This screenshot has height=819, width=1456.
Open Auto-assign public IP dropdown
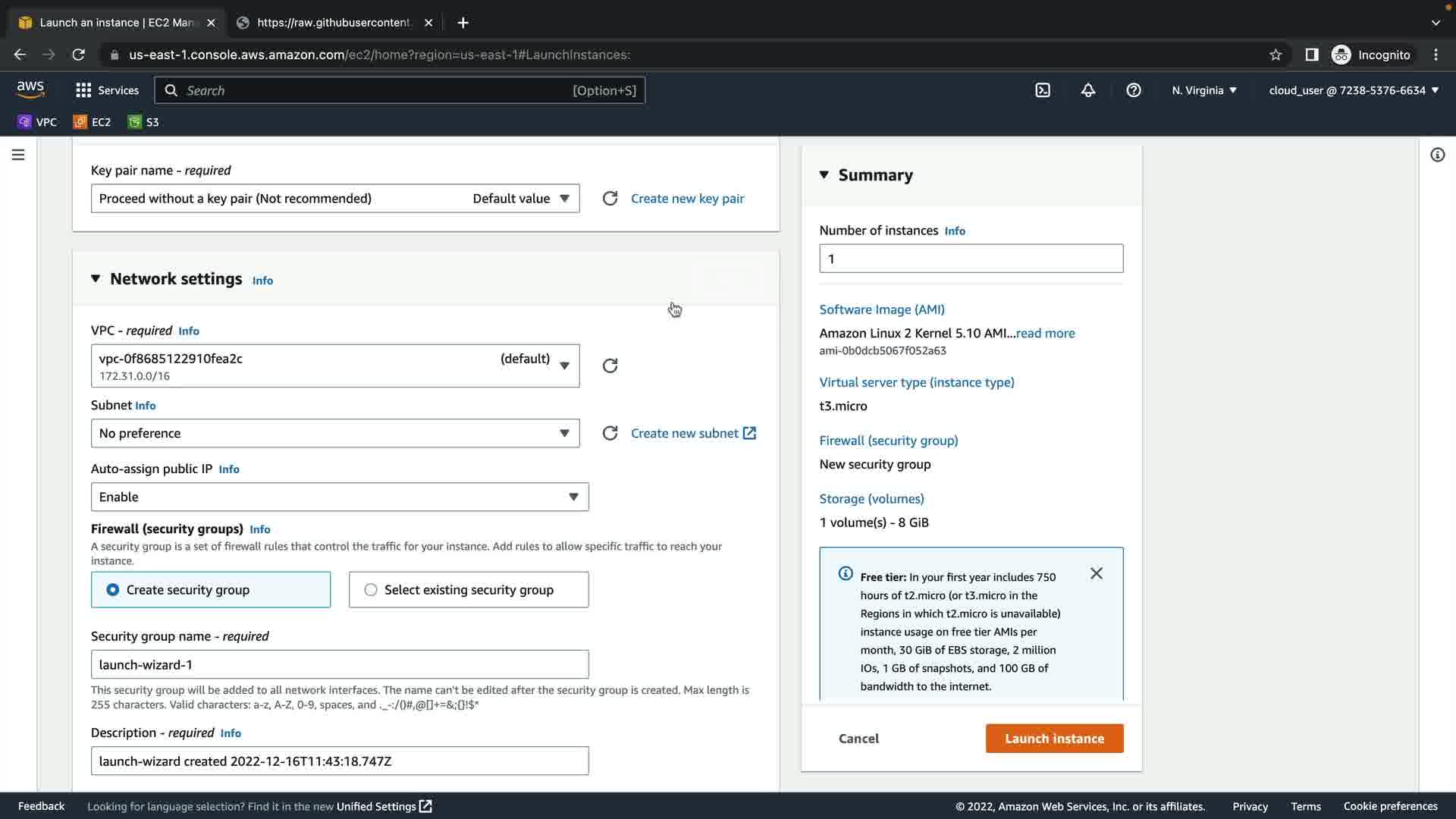pos(339,497)
